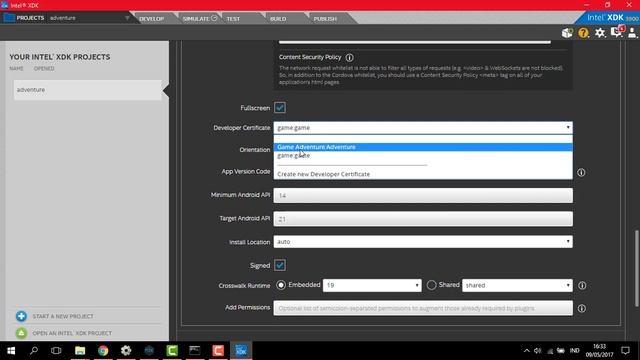Show hidden system tray icons

pos(527,351)
